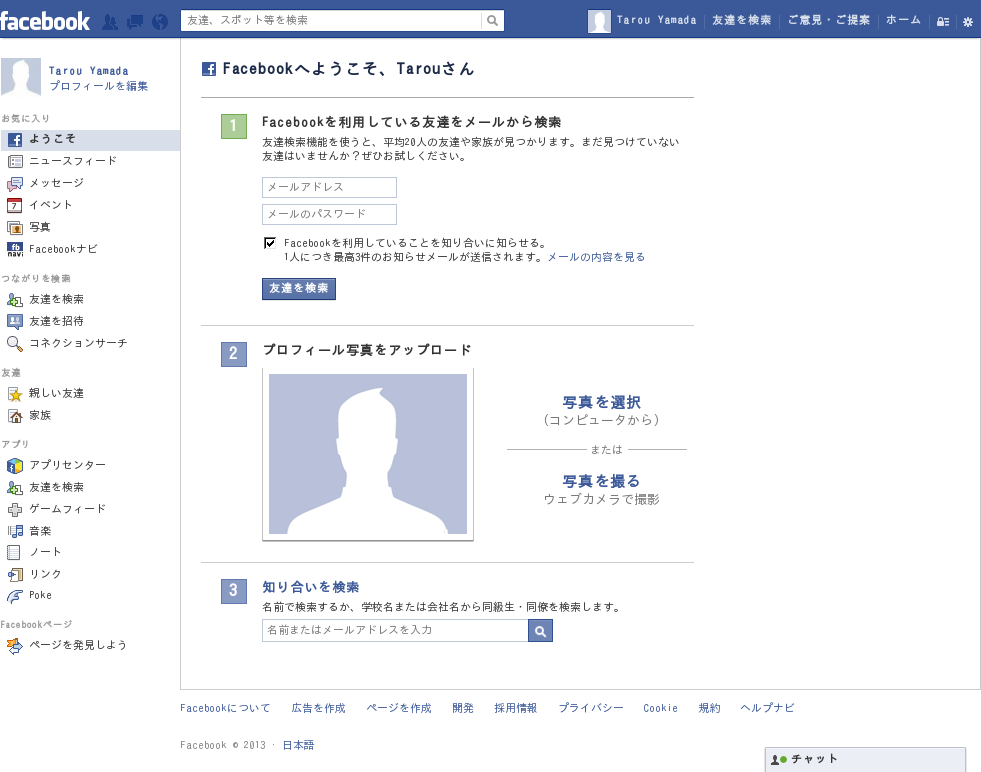The image size is (981, 772).
Task: Open notifications globe icon
Action: pyautogui.click(x=160, y=22)
